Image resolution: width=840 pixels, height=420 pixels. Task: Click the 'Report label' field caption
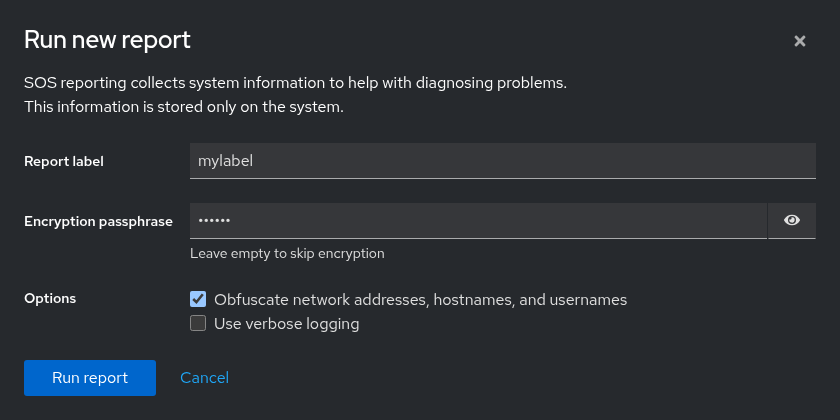coord(64,161)
